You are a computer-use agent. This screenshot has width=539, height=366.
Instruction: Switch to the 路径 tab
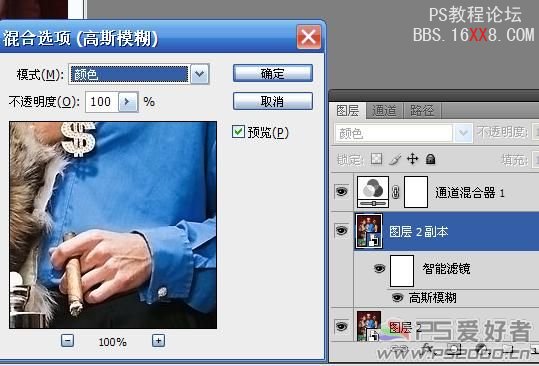point(422,111)
